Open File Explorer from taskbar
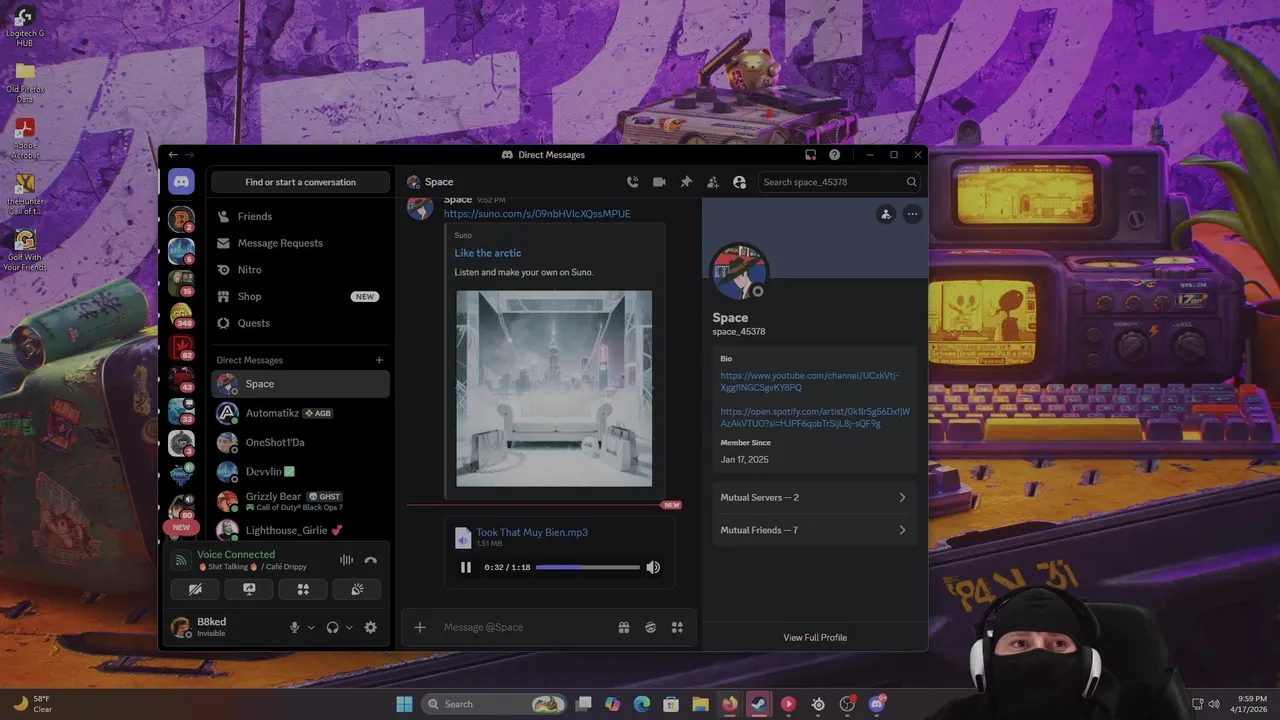This screenshot has height=720, width=1280. tap(700, 704)
